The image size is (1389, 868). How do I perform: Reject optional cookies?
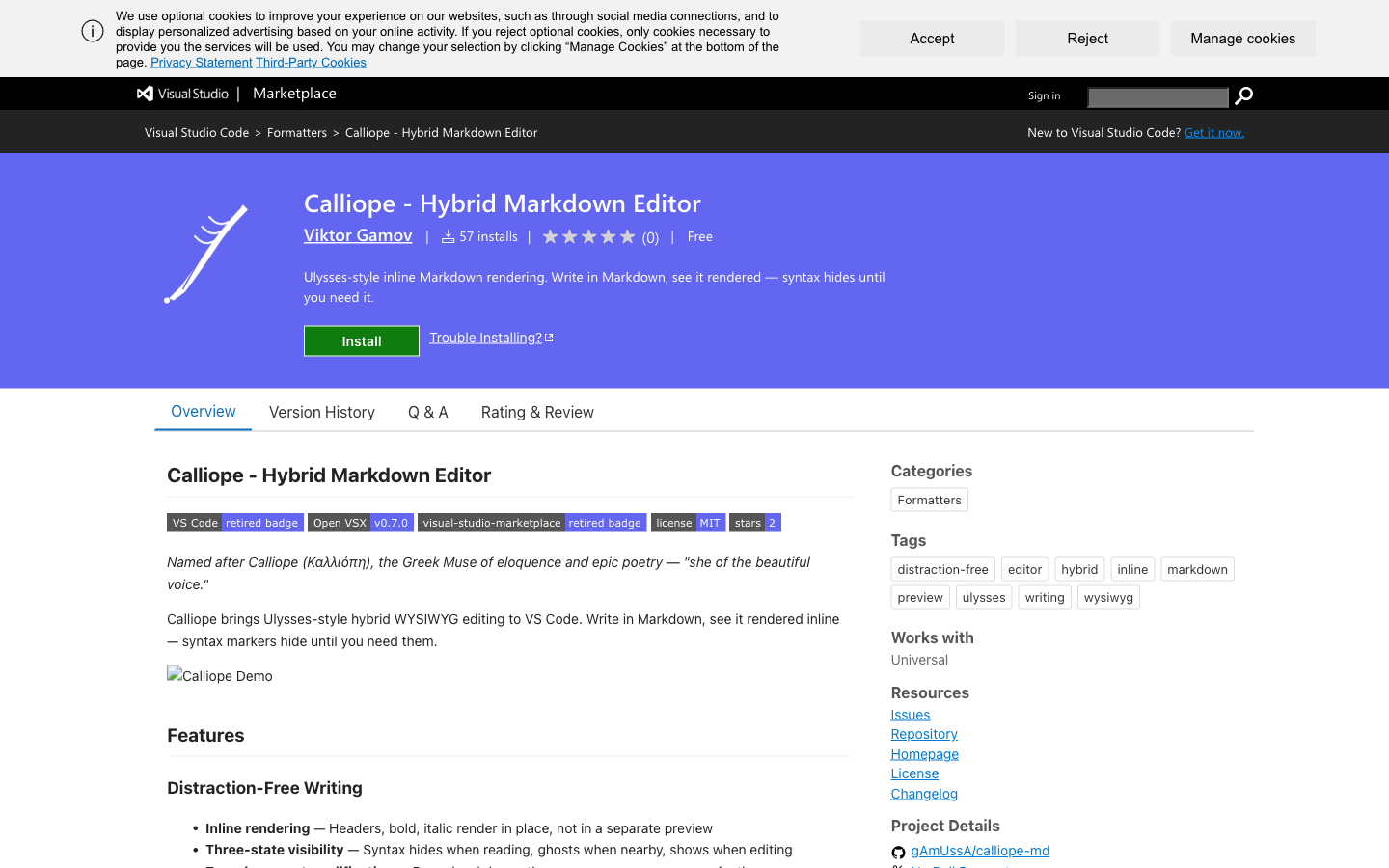coord(1087,39)
